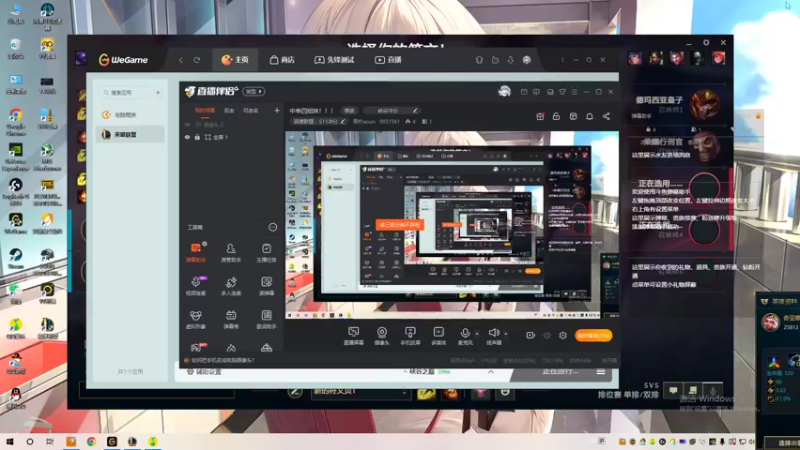Open the 主播任务 tool
This screenshot has width=800, height=450.
(x=266, y=253)
